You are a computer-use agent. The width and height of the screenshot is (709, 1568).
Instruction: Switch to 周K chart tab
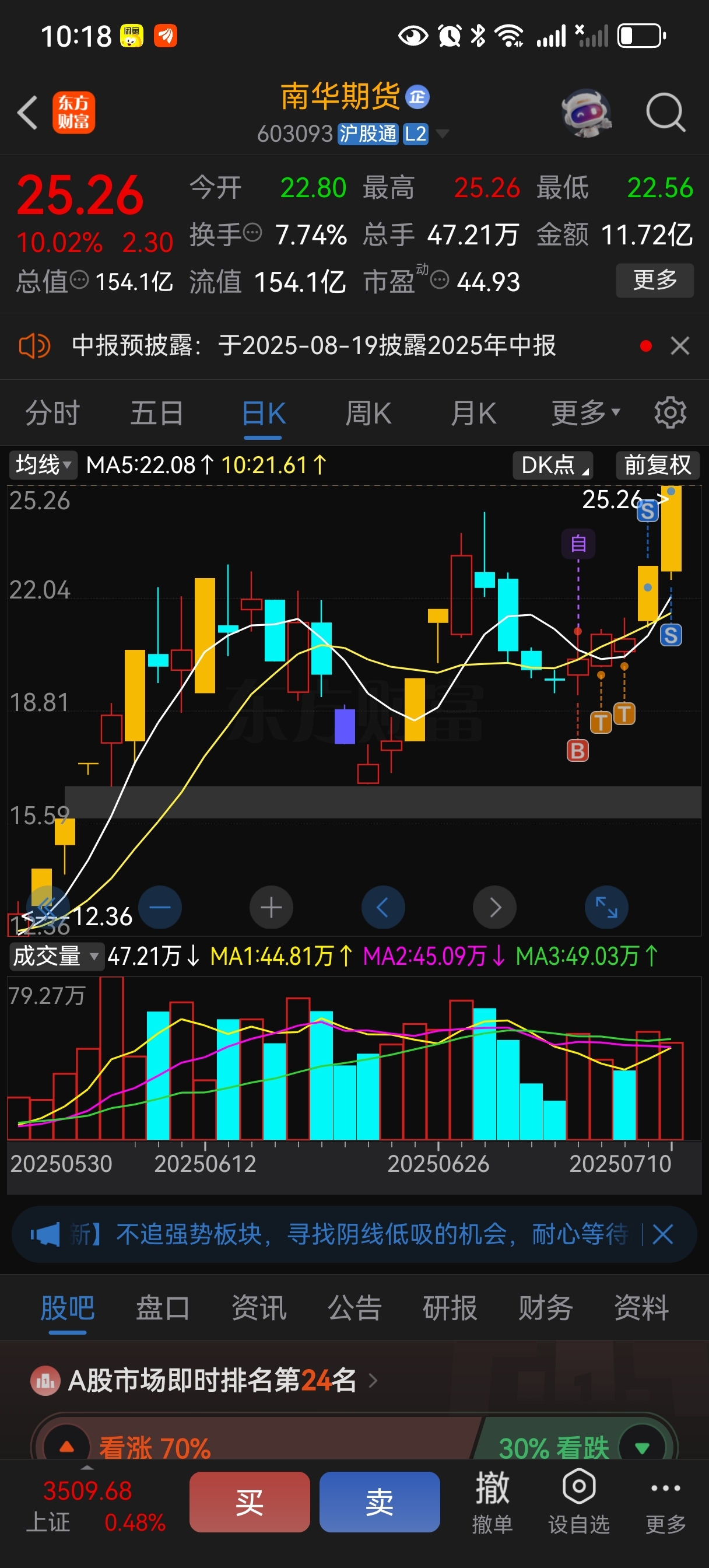click(x=368, y=414)
